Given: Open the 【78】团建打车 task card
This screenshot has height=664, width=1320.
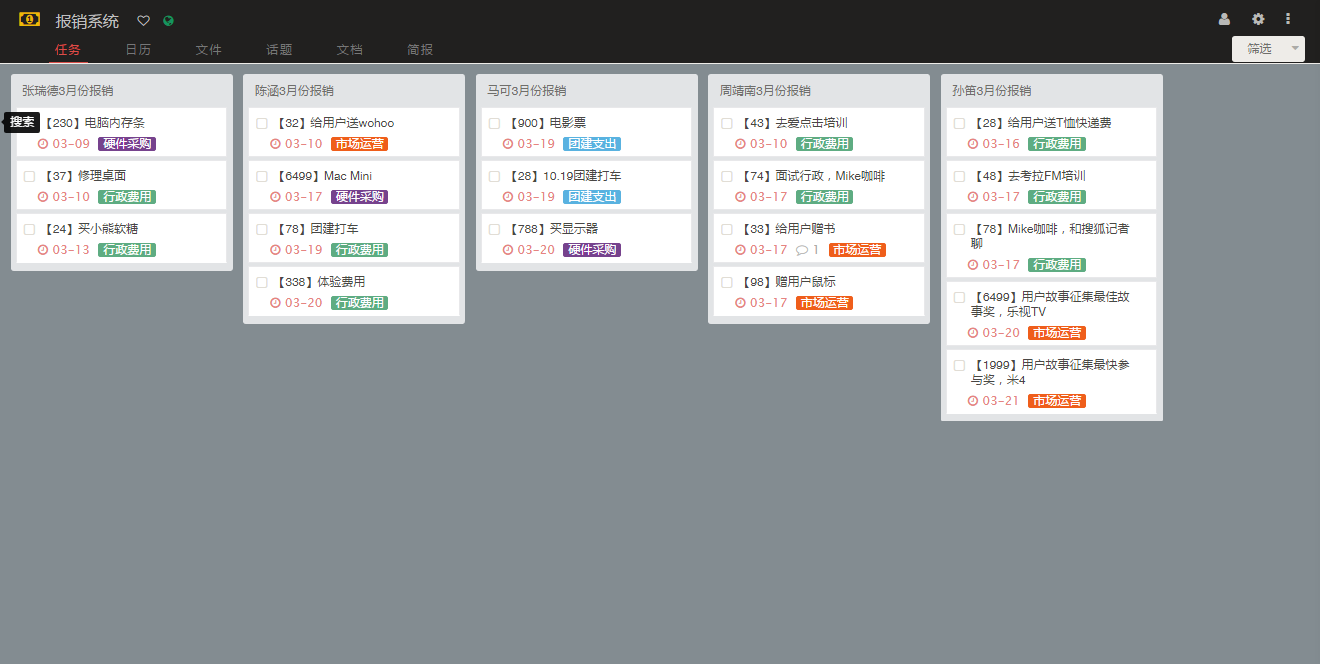Looking at the screenshot, I should click(x=354, y=238).
